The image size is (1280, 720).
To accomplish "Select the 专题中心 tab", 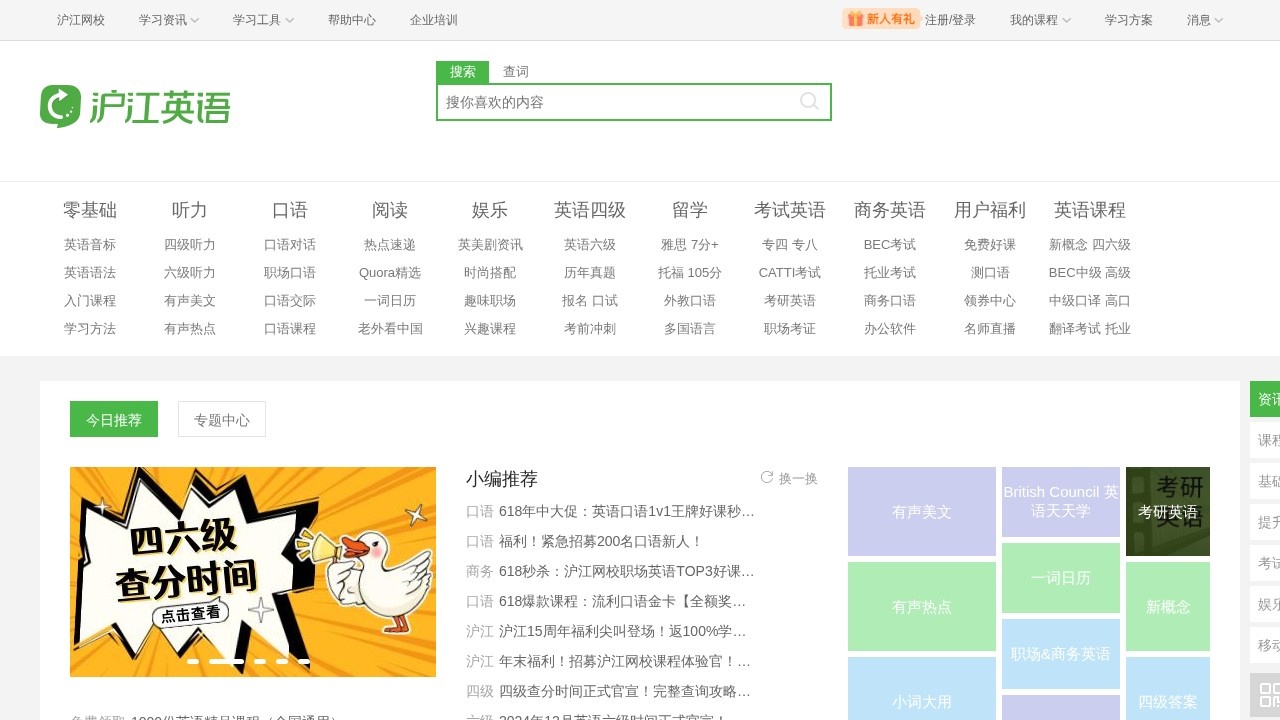I will pos(222,419).
